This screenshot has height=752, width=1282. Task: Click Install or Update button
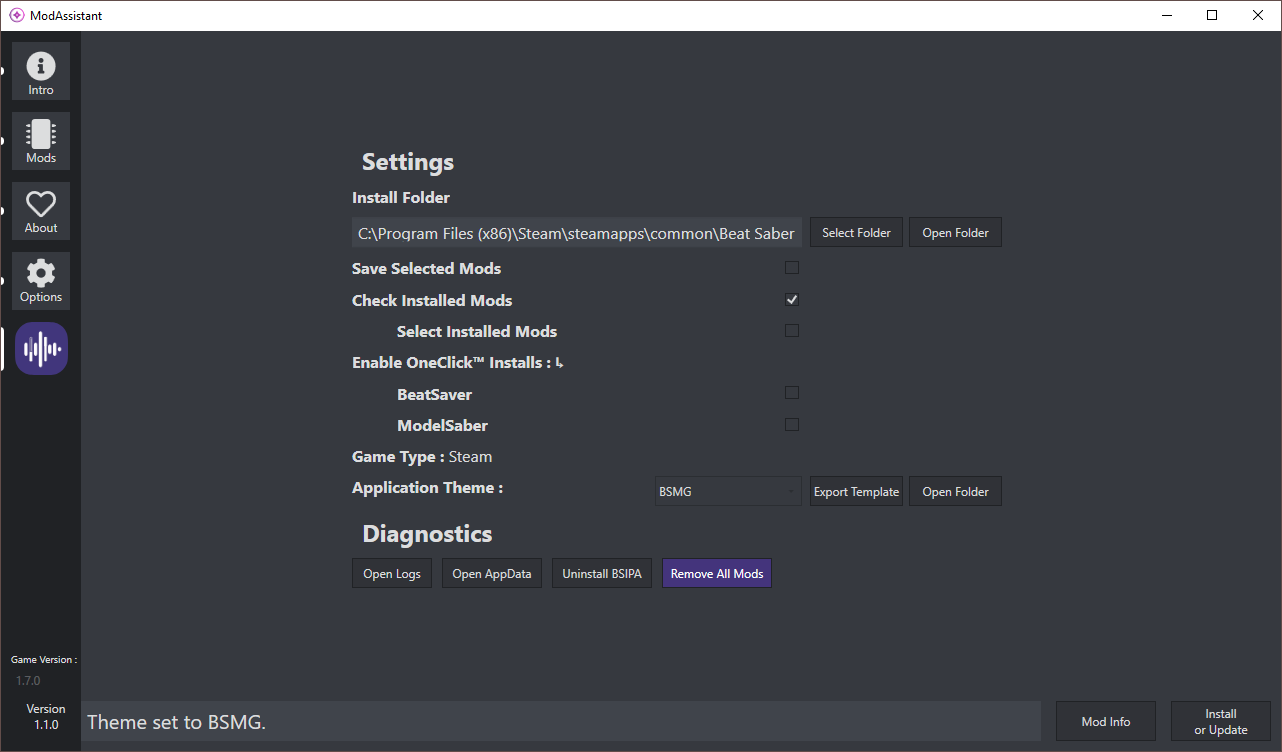1221,721
